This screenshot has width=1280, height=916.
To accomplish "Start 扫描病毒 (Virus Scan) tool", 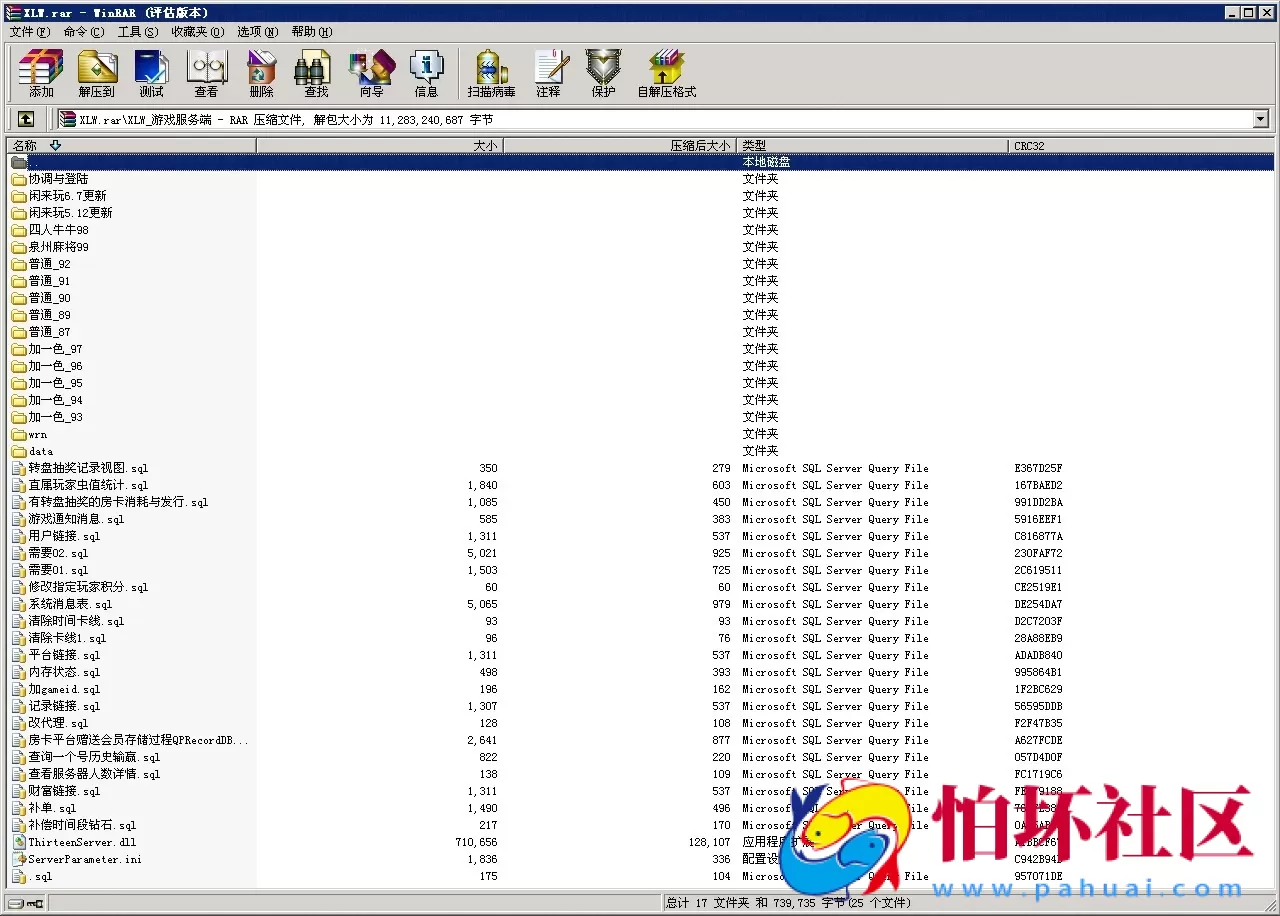I will 491,72.
